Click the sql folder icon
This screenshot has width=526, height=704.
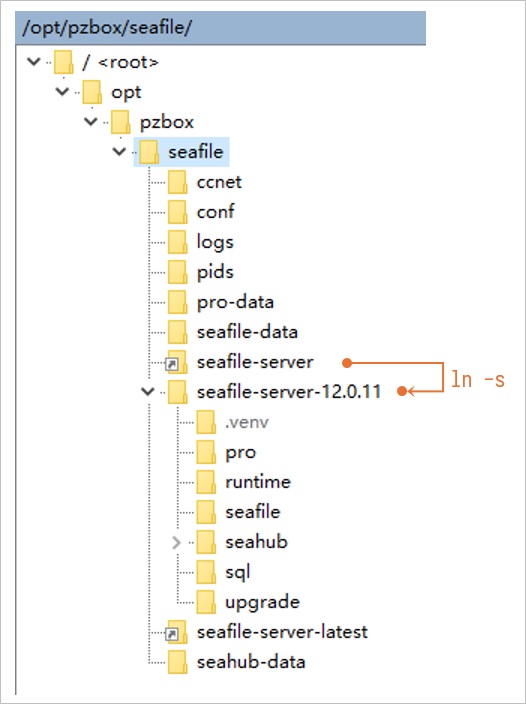[206, 573]
